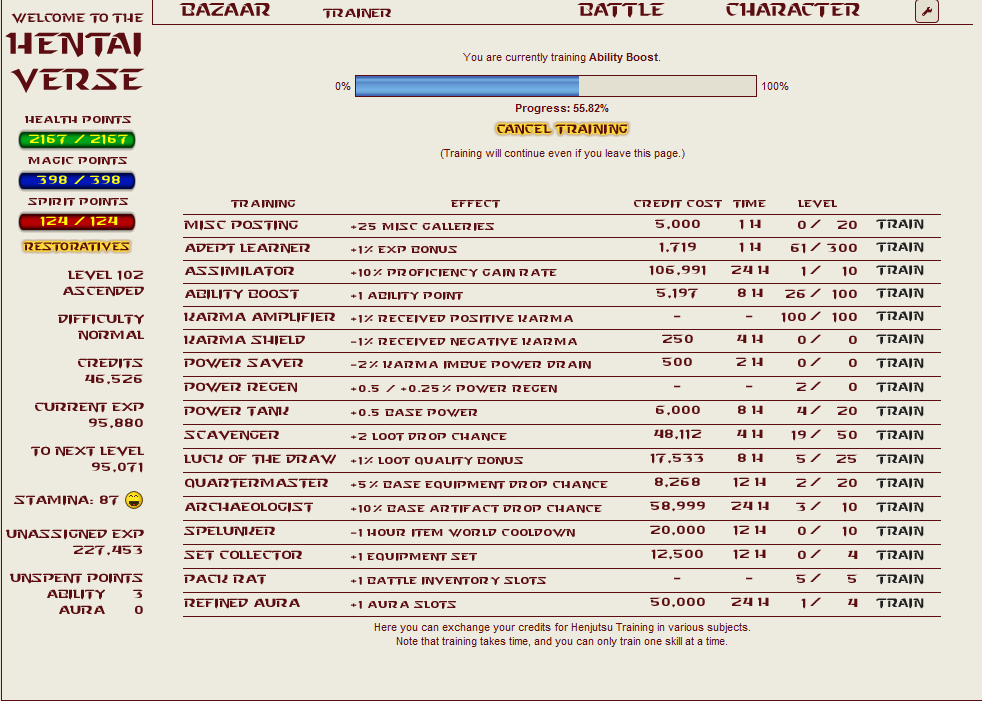Train the Power Tank skill
This screenshot has width=982, height=701.
[900, 411]
